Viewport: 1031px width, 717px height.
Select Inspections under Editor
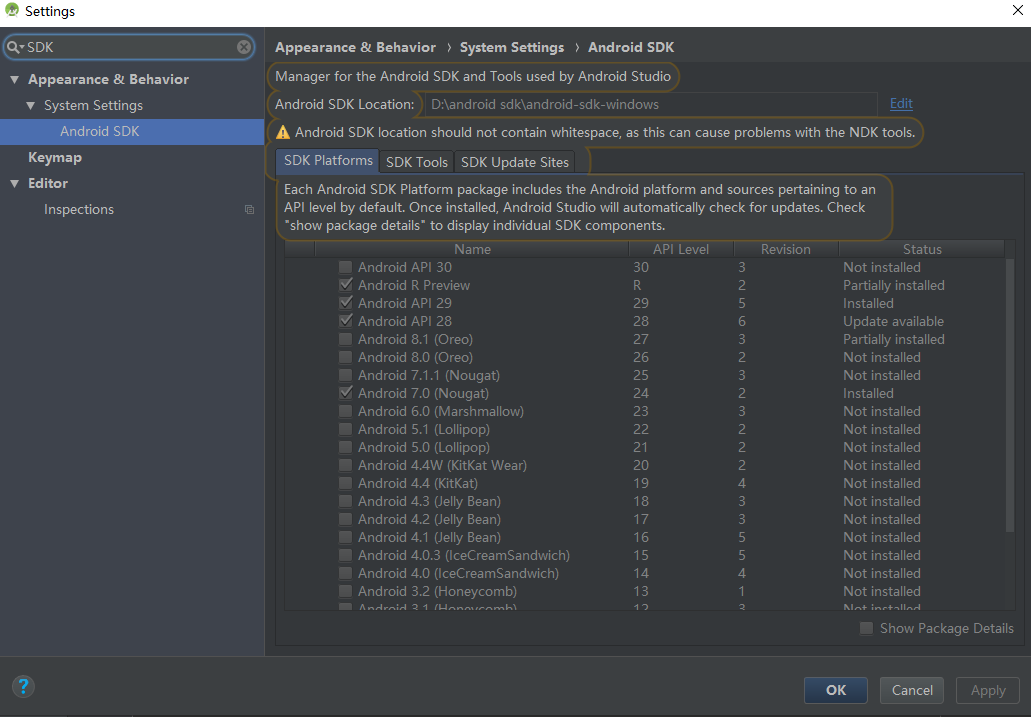(x=79, y=210)
